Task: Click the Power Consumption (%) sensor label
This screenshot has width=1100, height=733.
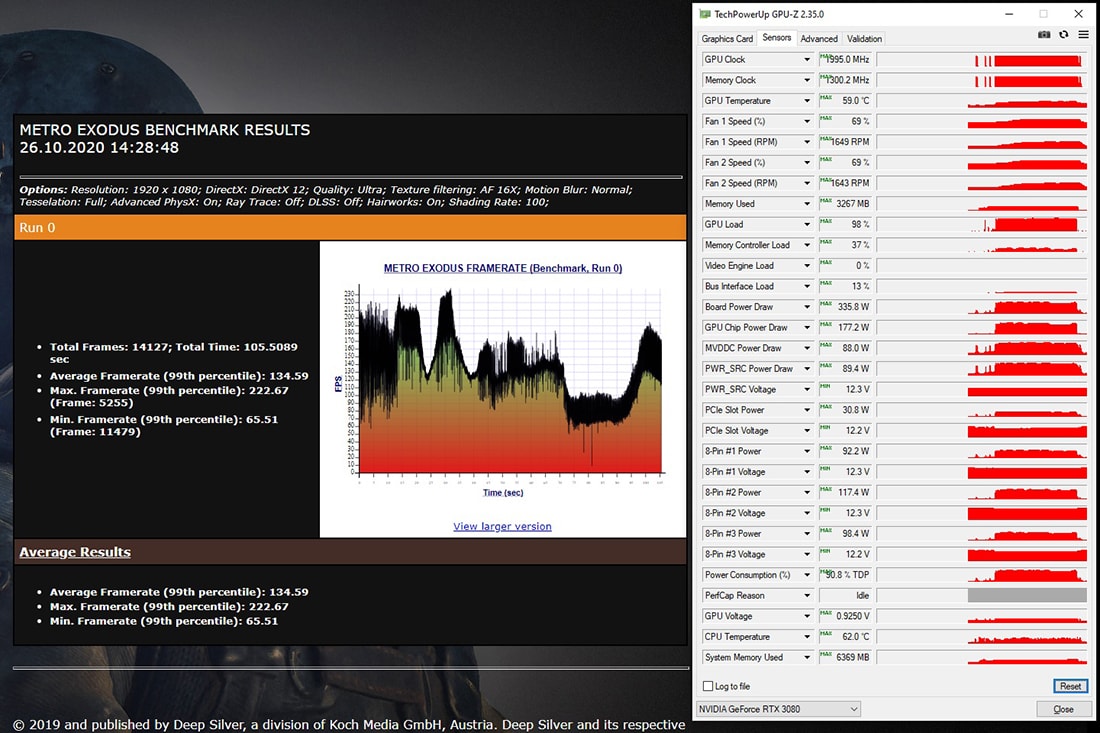Action: pos(747,575)
